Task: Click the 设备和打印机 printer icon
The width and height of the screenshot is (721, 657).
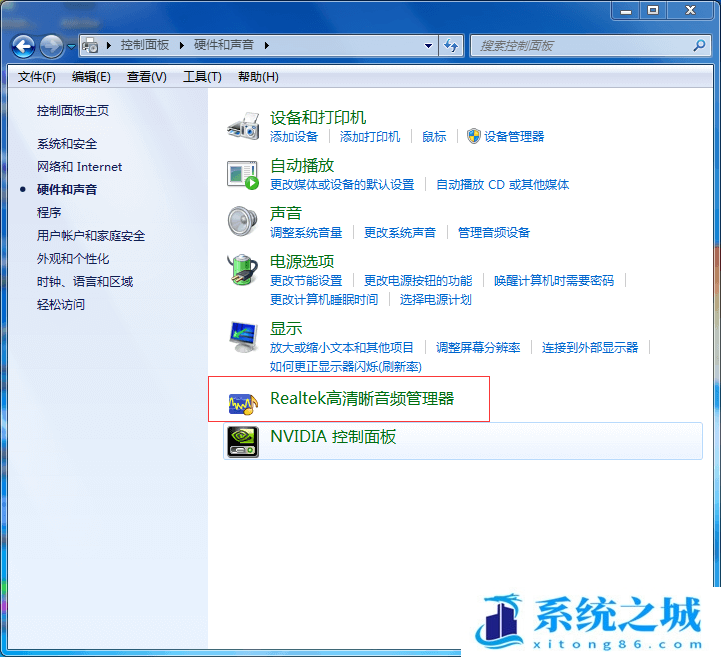Action: click(x=243, y=126)
